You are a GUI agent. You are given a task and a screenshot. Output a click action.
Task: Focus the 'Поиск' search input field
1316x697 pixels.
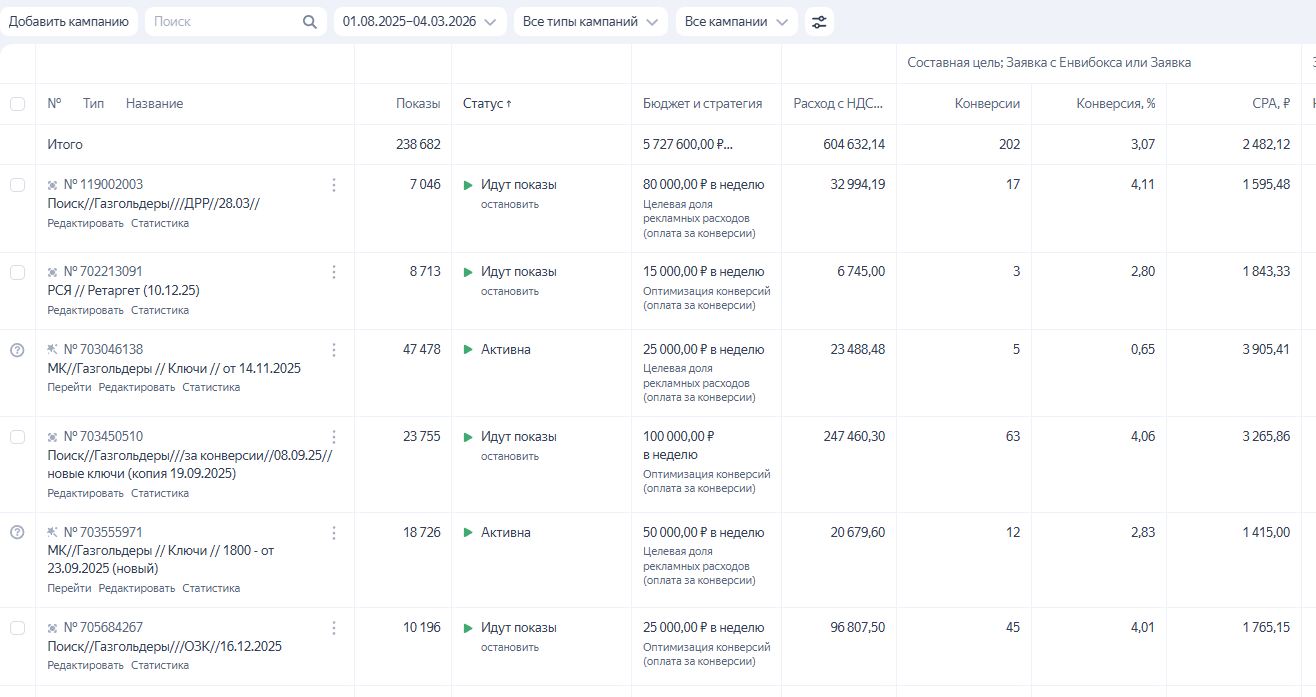[225, 22]
